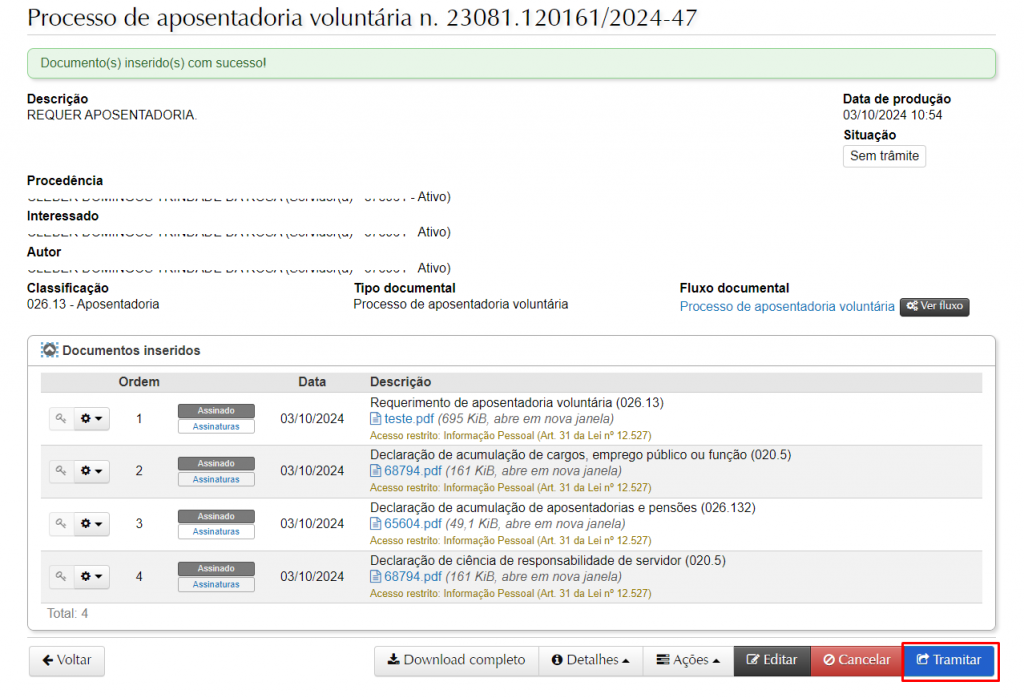Expand the Ações menu
The image size is (1024, 698).
[688, 660]
